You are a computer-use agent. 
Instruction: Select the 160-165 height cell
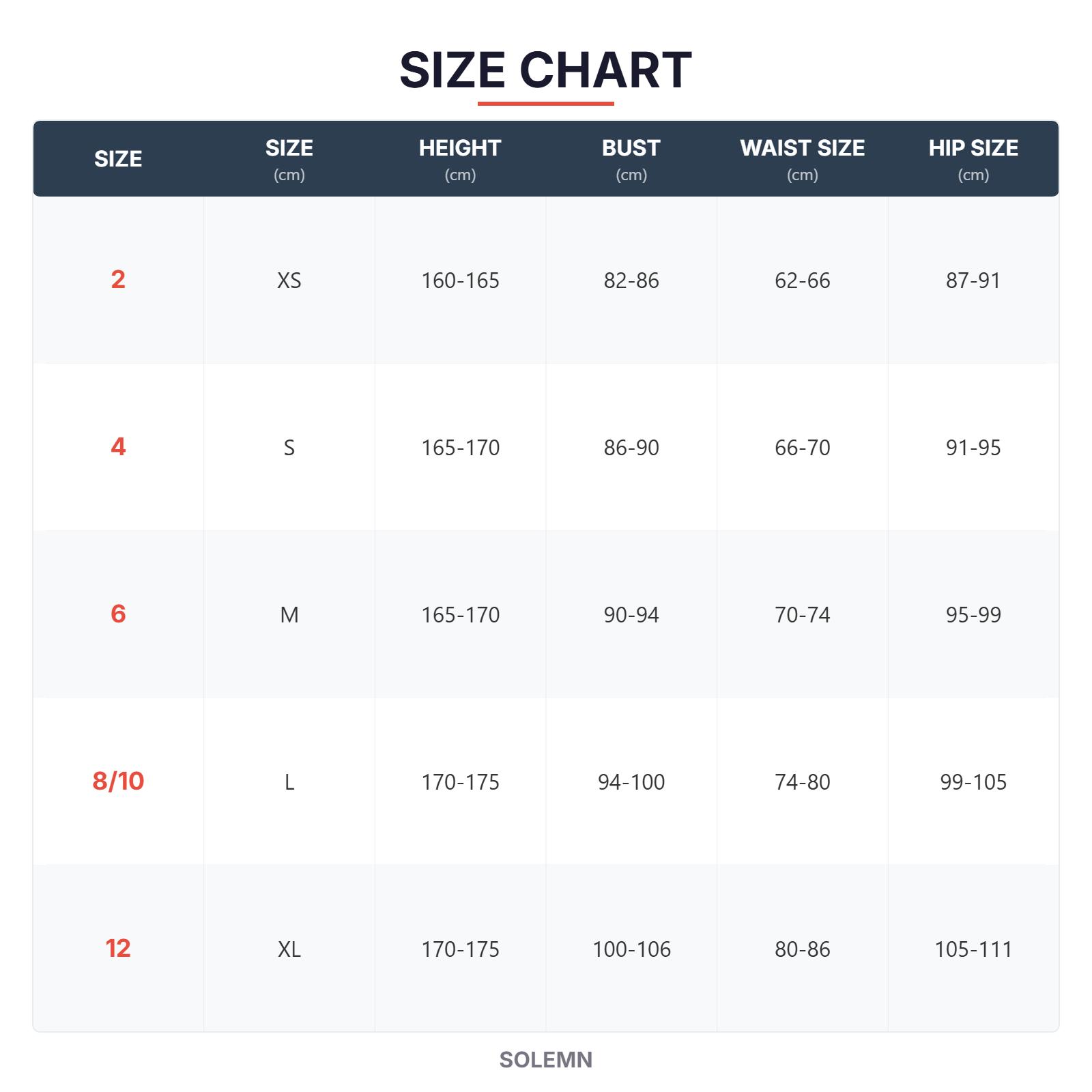coord(460,281)
